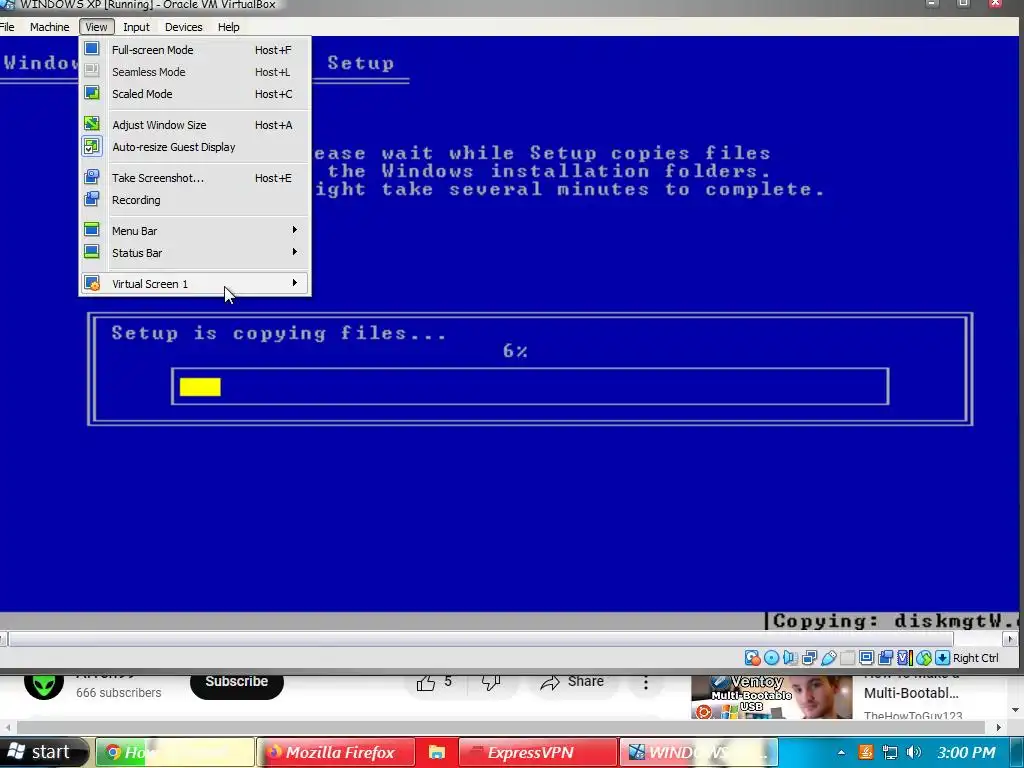Choose Seamless Mode menu entry

tap(195, 72)
